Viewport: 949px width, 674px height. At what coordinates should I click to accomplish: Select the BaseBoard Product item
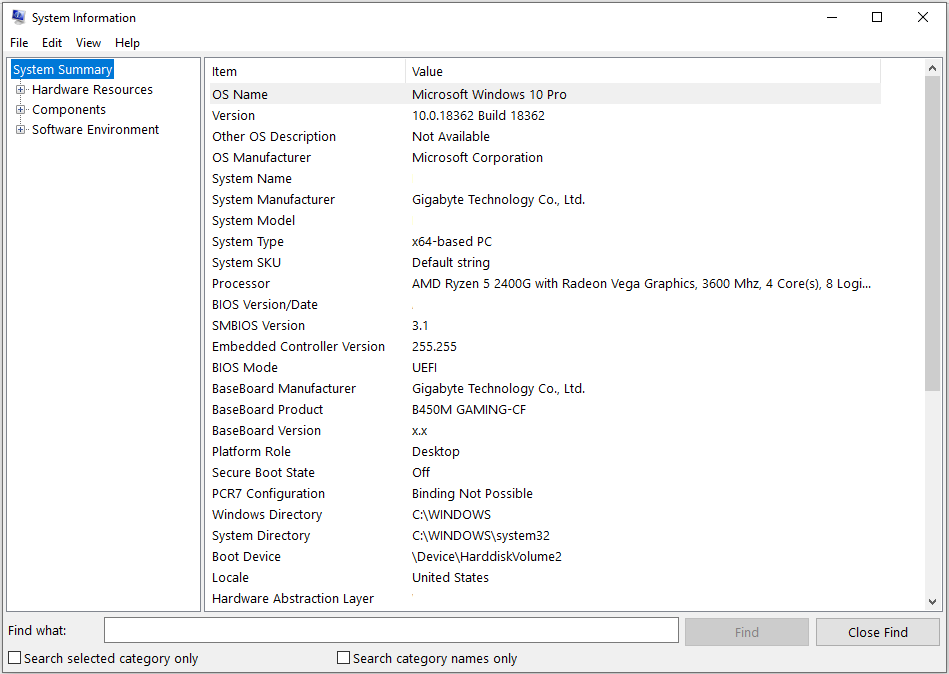268,410
